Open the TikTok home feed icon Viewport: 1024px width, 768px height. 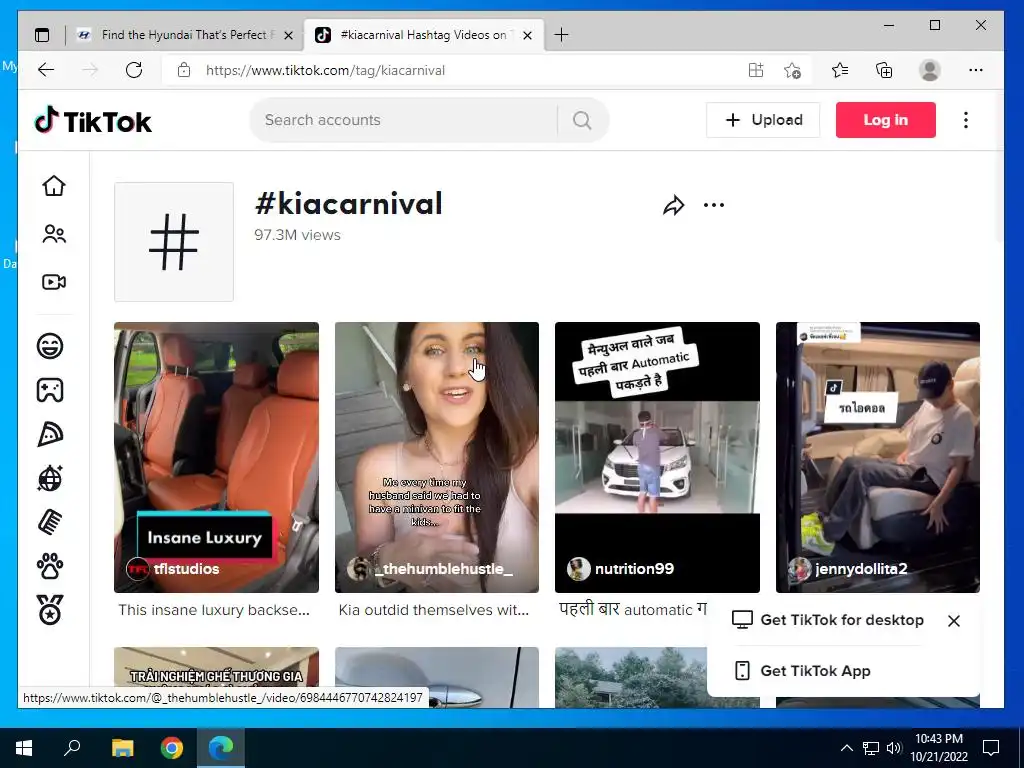pyautogui.click(x=54, y=186)
